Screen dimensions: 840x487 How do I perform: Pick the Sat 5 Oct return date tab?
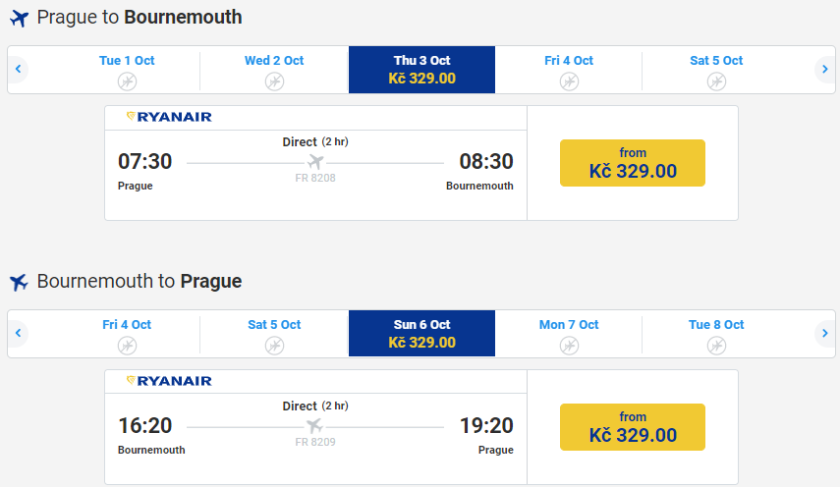coord(274,333)
